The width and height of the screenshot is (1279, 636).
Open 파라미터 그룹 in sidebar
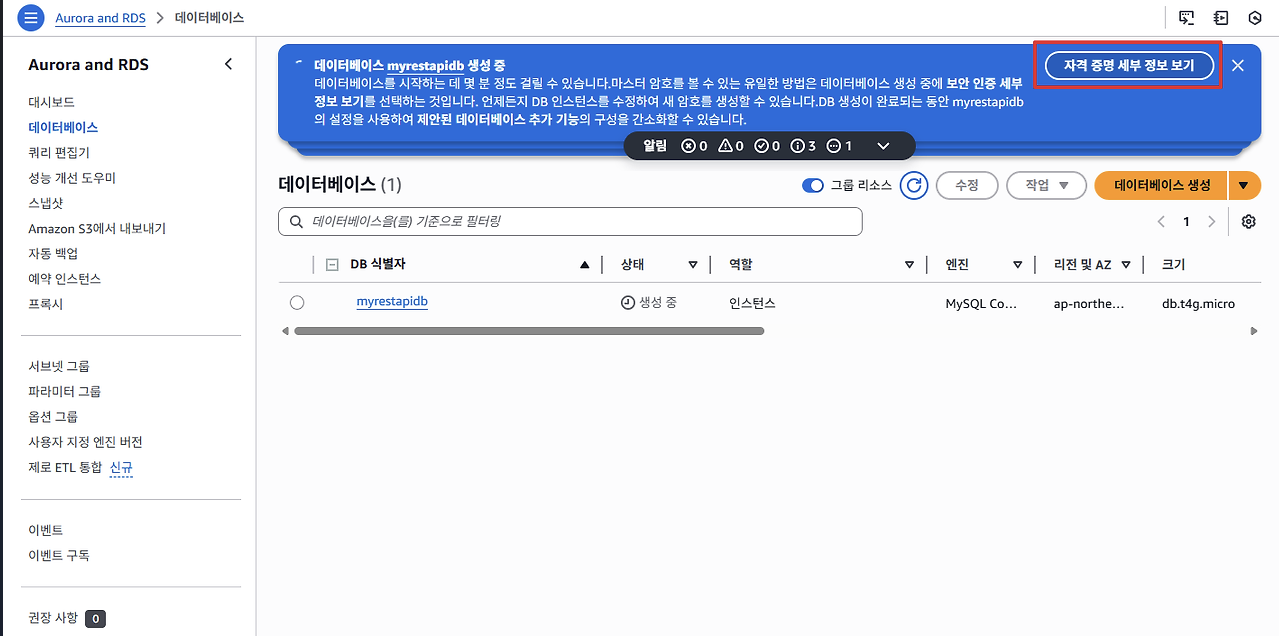(x=64, y=391)
